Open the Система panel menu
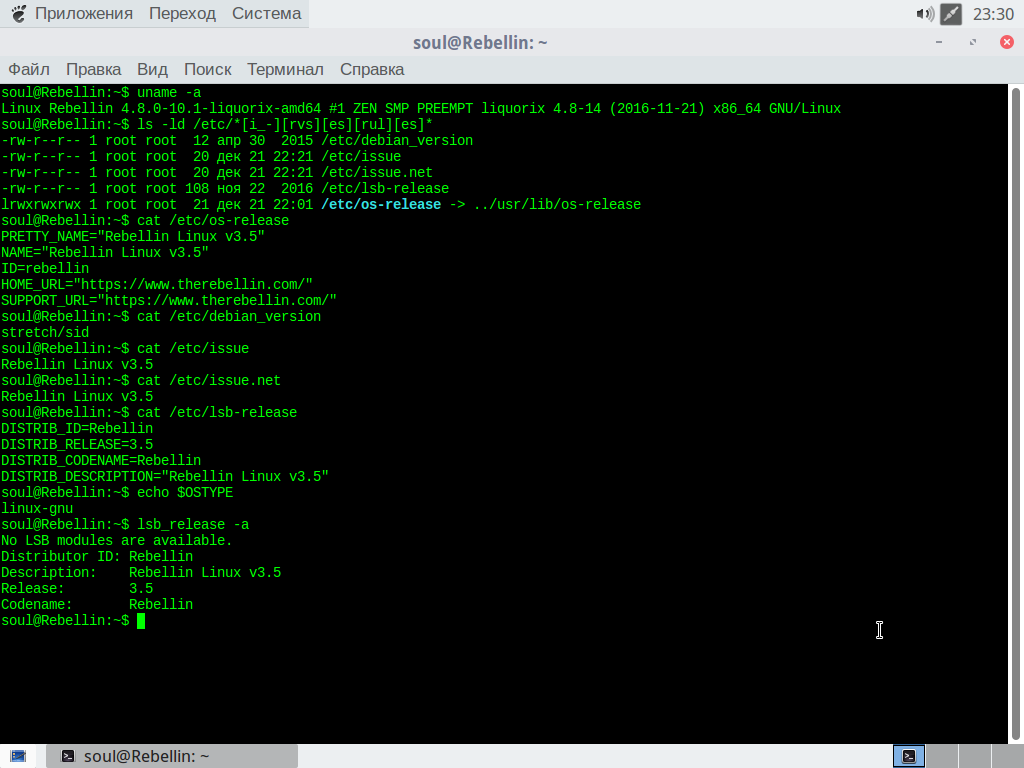 tap(266, 13)
